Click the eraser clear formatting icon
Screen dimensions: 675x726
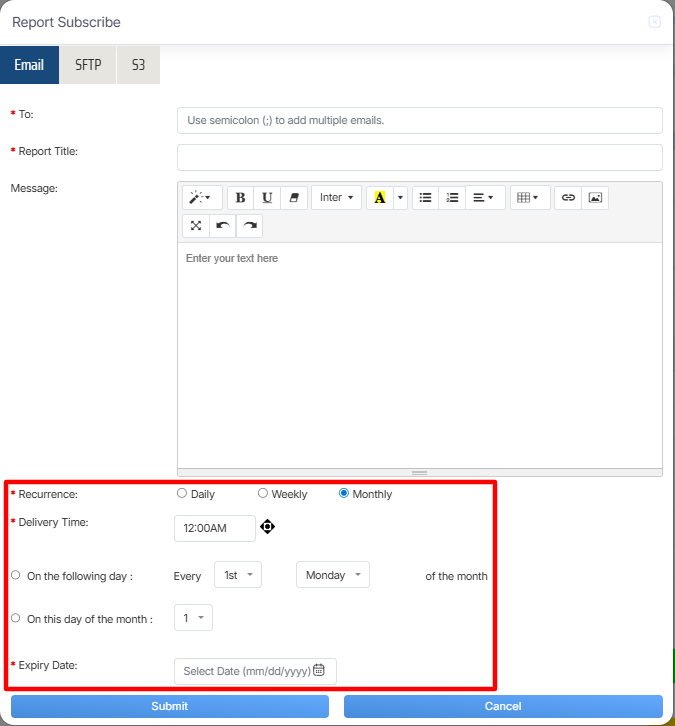(294, 198)
